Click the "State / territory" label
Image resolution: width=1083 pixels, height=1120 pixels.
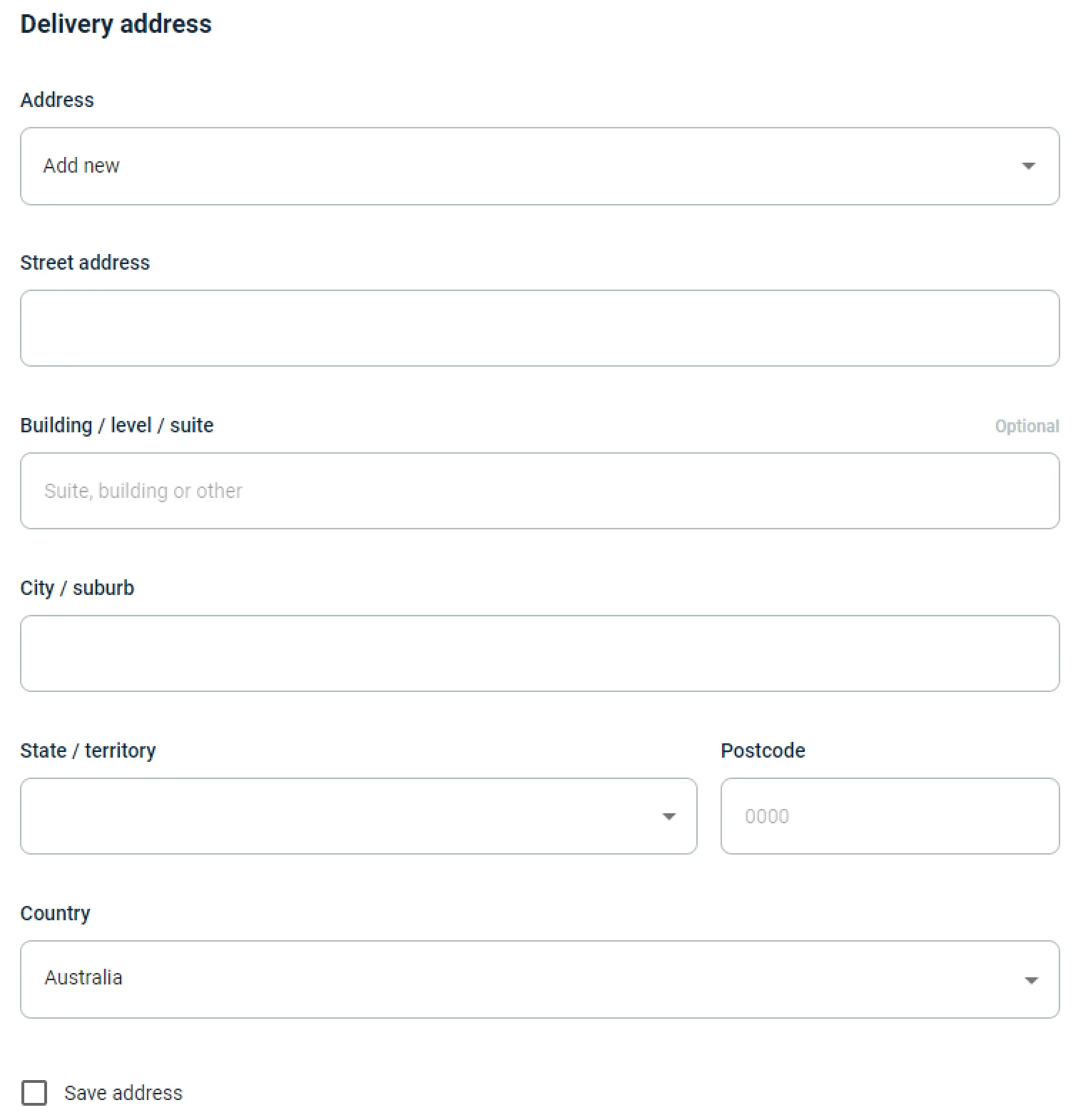coord(88,750)
